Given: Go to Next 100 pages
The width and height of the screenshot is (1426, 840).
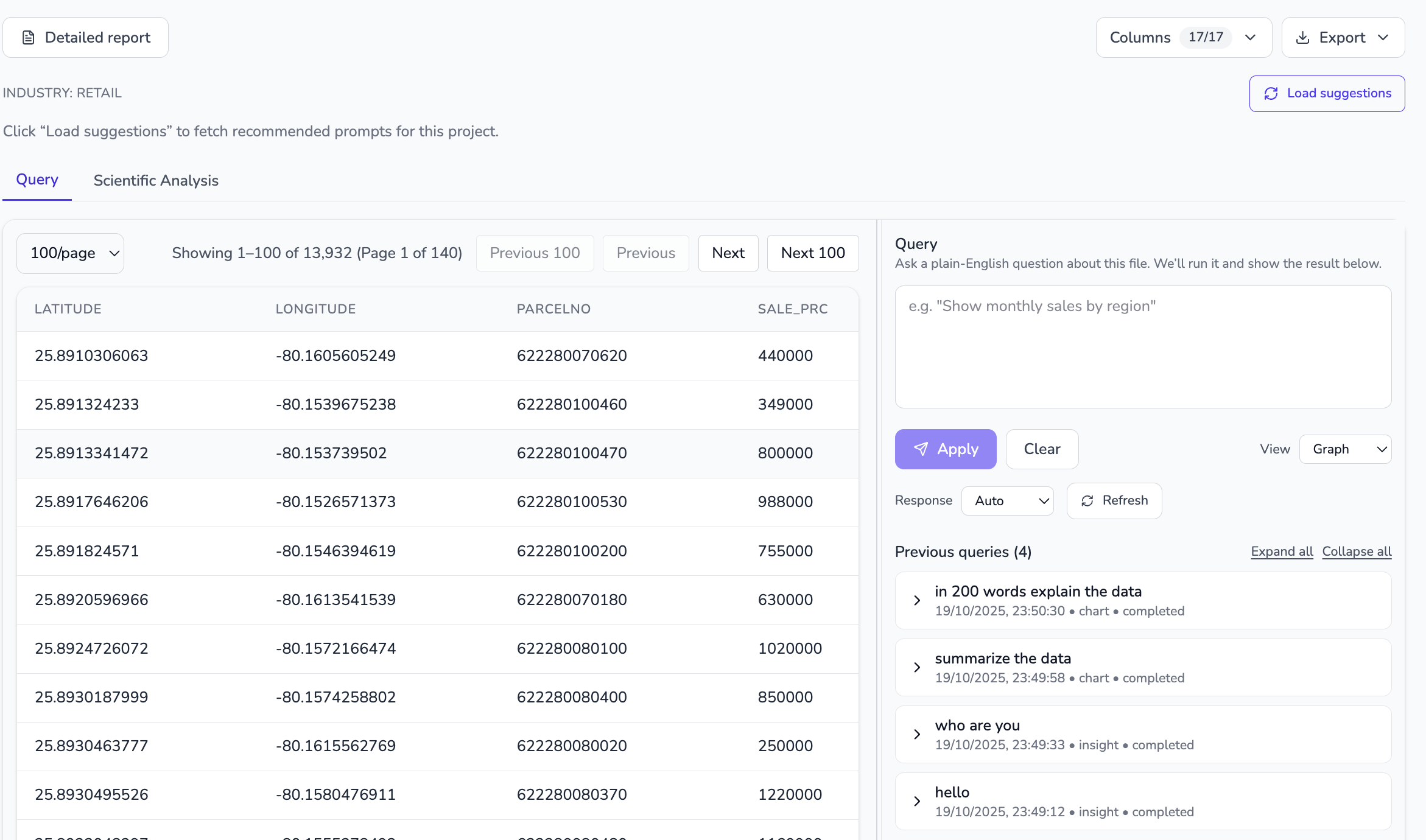Looking at the screenshot, I should 812,253.
